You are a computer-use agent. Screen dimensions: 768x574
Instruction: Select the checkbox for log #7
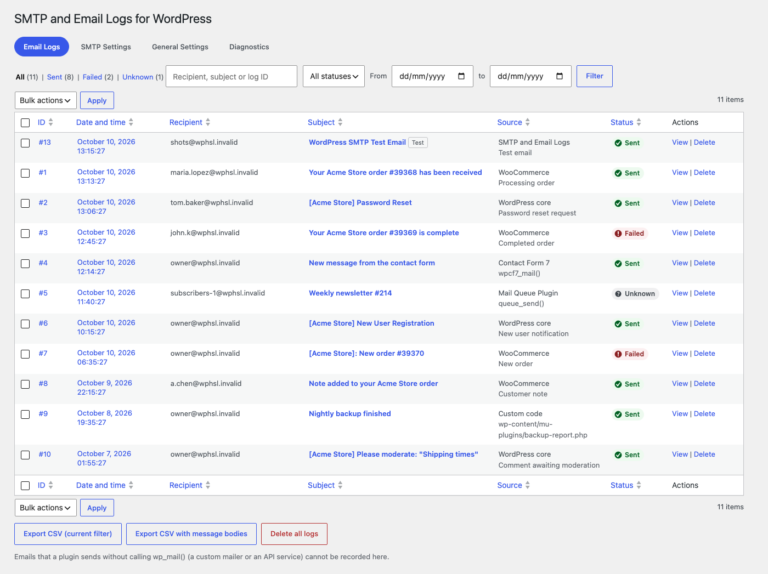[25, 354]
